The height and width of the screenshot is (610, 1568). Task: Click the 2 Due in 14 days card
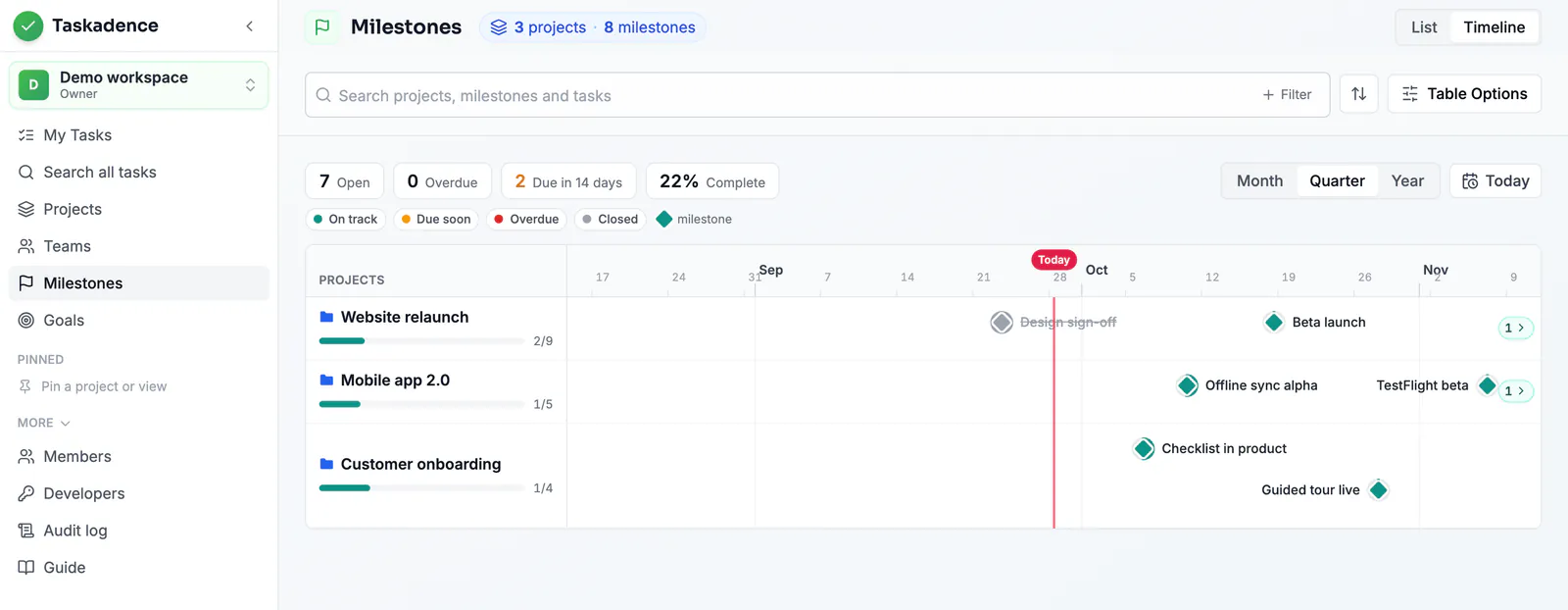(x=568, y=181)
